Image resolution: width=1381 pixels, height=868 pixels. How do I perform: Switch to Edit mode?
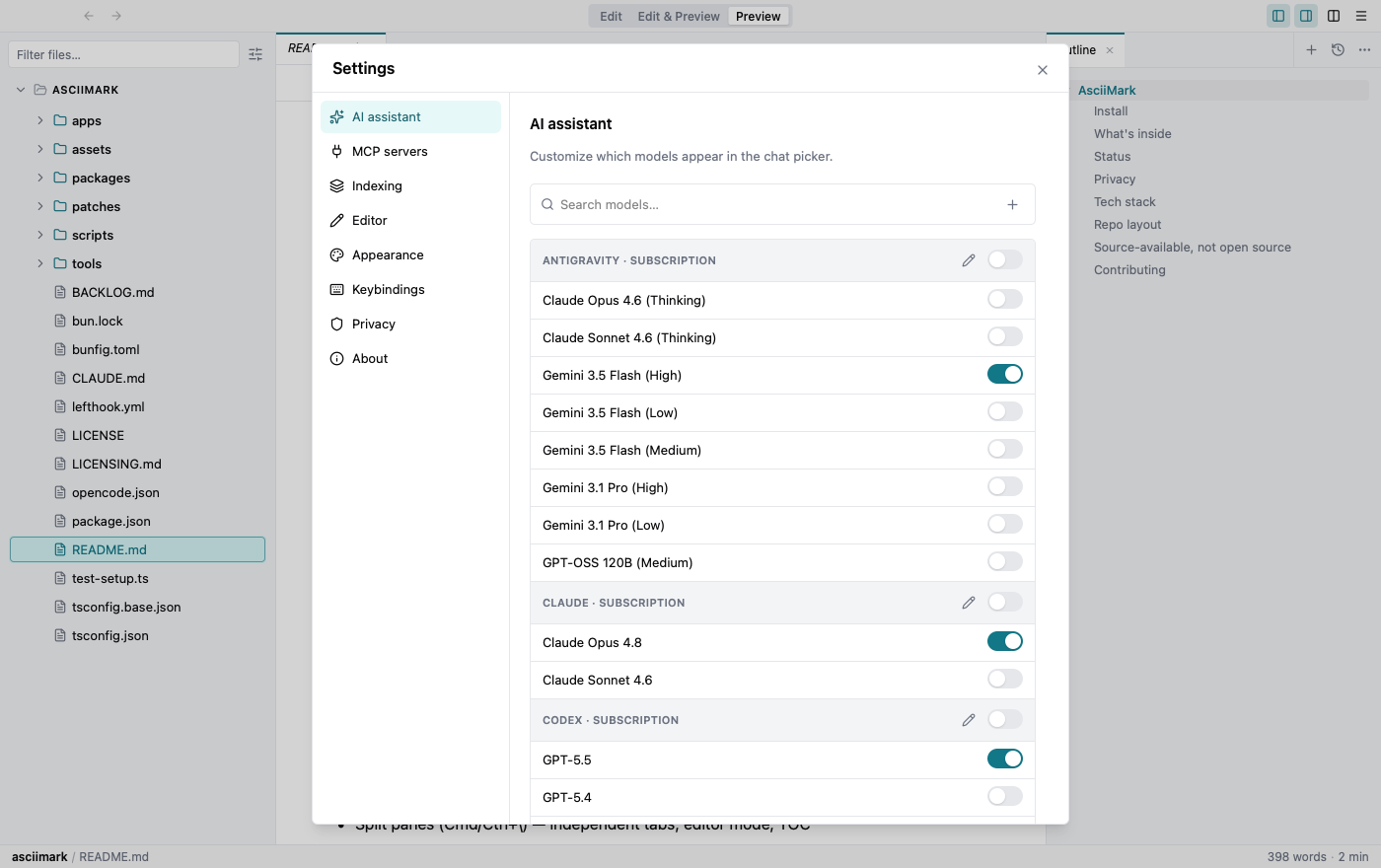click(611, 16)
